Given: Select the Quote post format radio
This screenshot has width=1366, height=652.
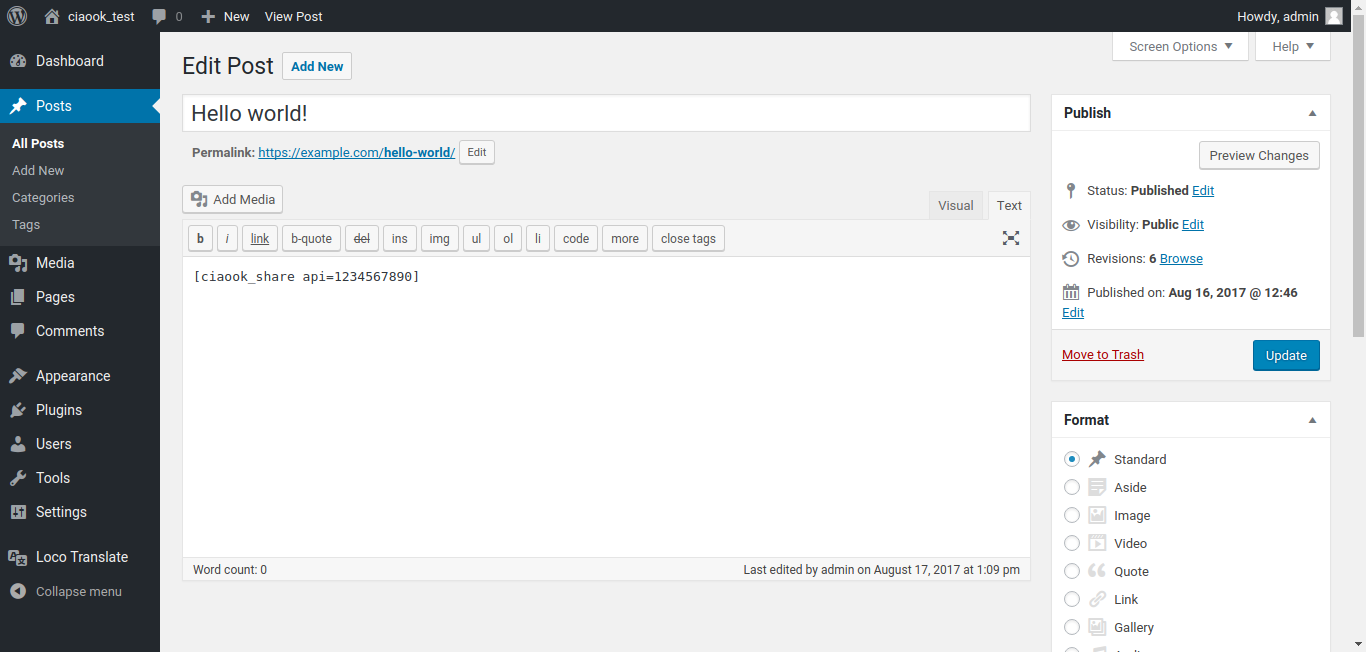Looking at the screenshot, I should point(1072,571).
